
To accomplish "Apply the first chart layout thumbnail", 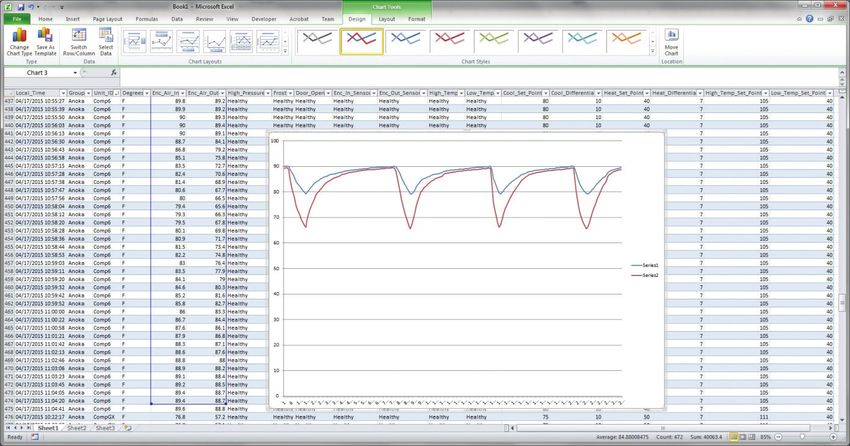I will (135, 42).
